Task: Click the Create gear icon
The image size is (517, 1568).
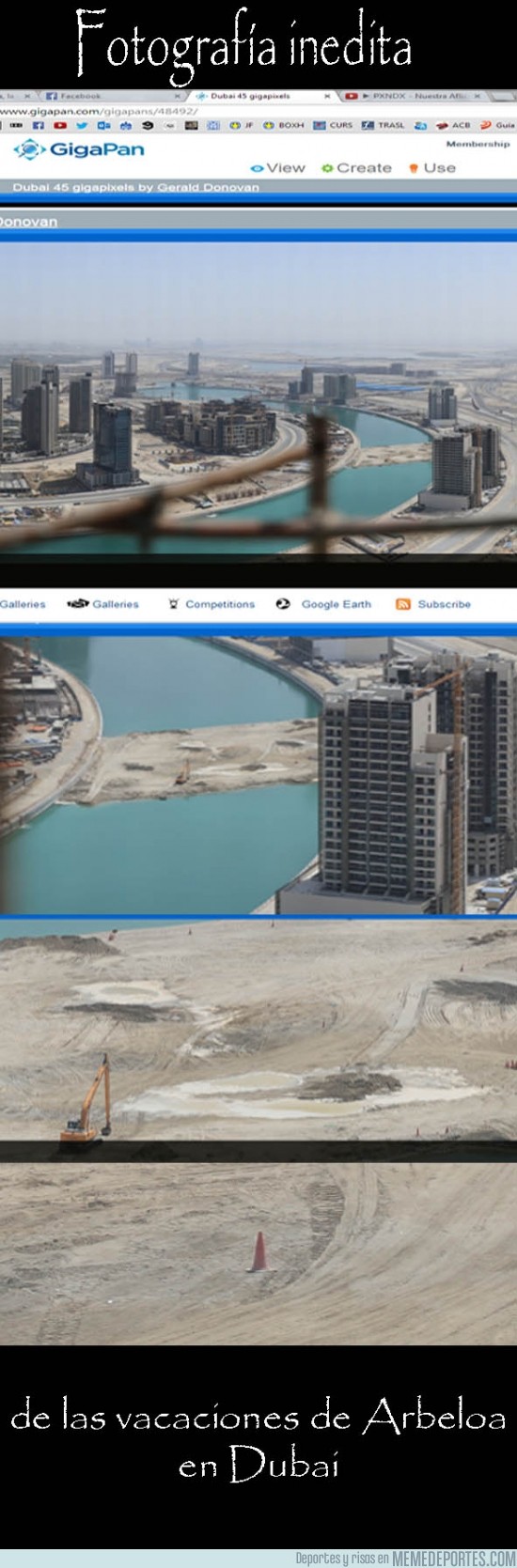Action: [327, 168]
